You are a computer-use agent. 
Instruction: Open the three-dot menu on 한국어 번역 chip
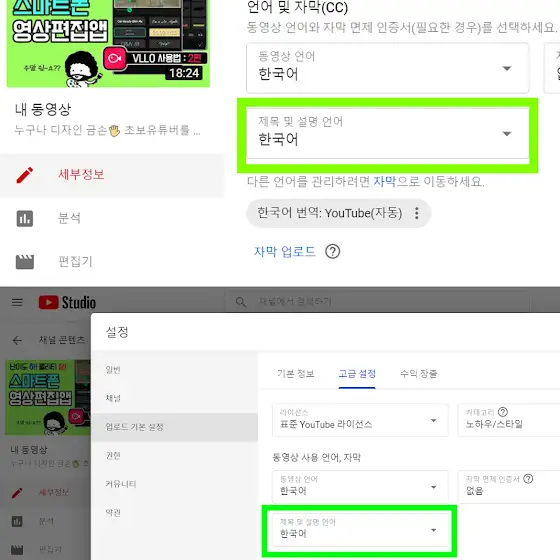(416, 213)
